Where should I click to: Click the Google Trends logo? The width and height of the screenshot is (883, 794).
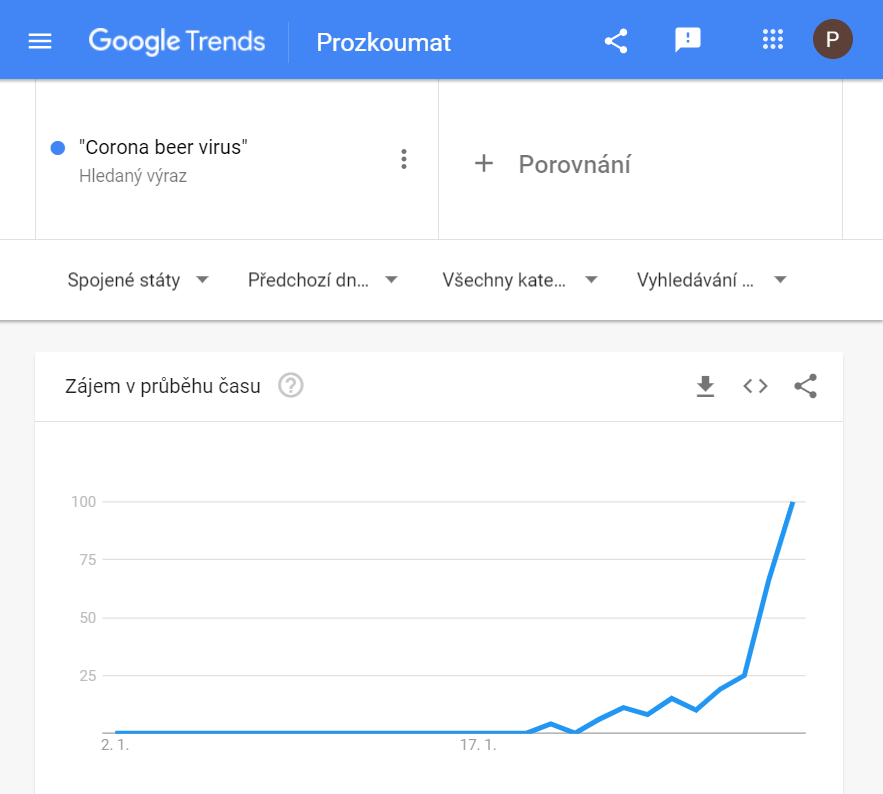pyautogui.click(x=177, y=41)
